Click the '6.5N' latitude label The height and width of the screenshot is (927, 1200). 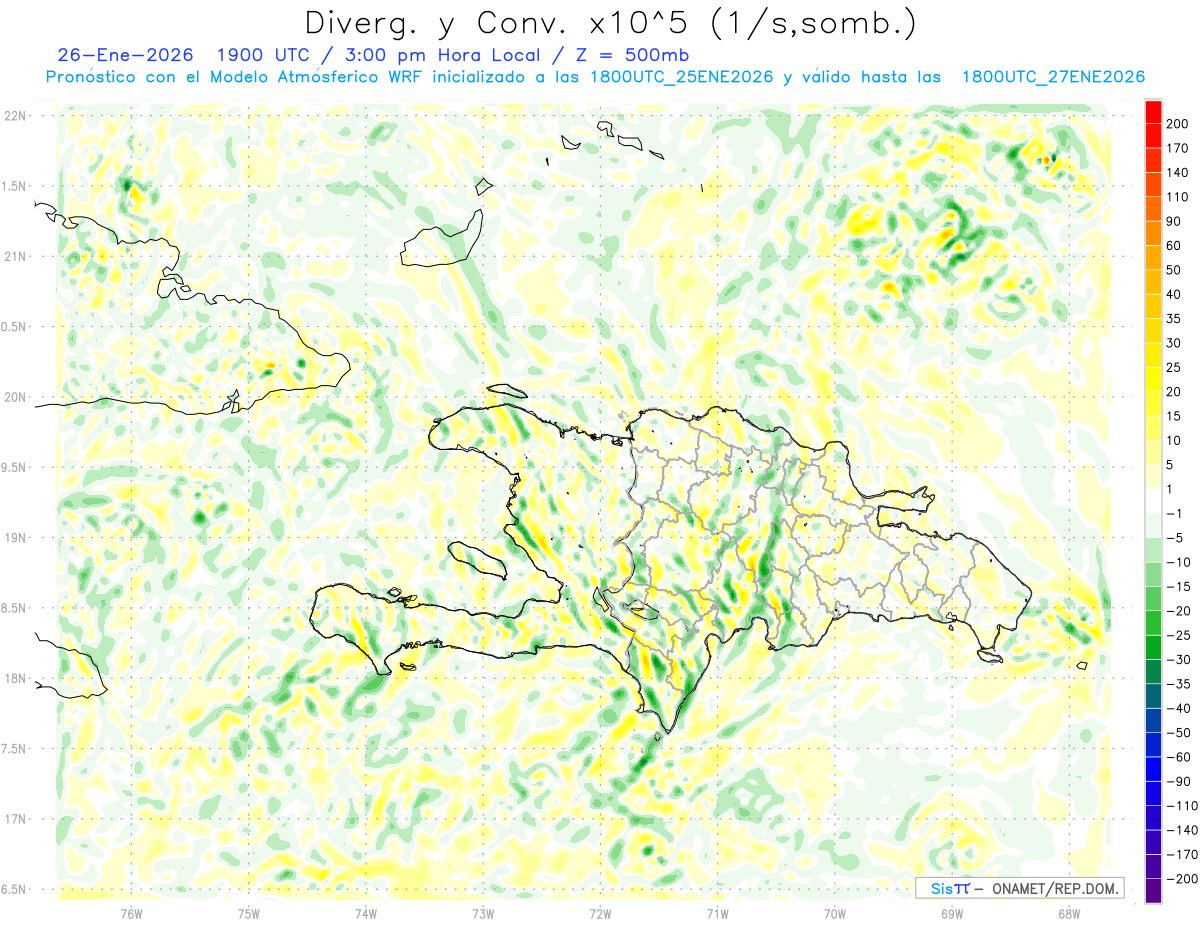[x=14, y=889]
